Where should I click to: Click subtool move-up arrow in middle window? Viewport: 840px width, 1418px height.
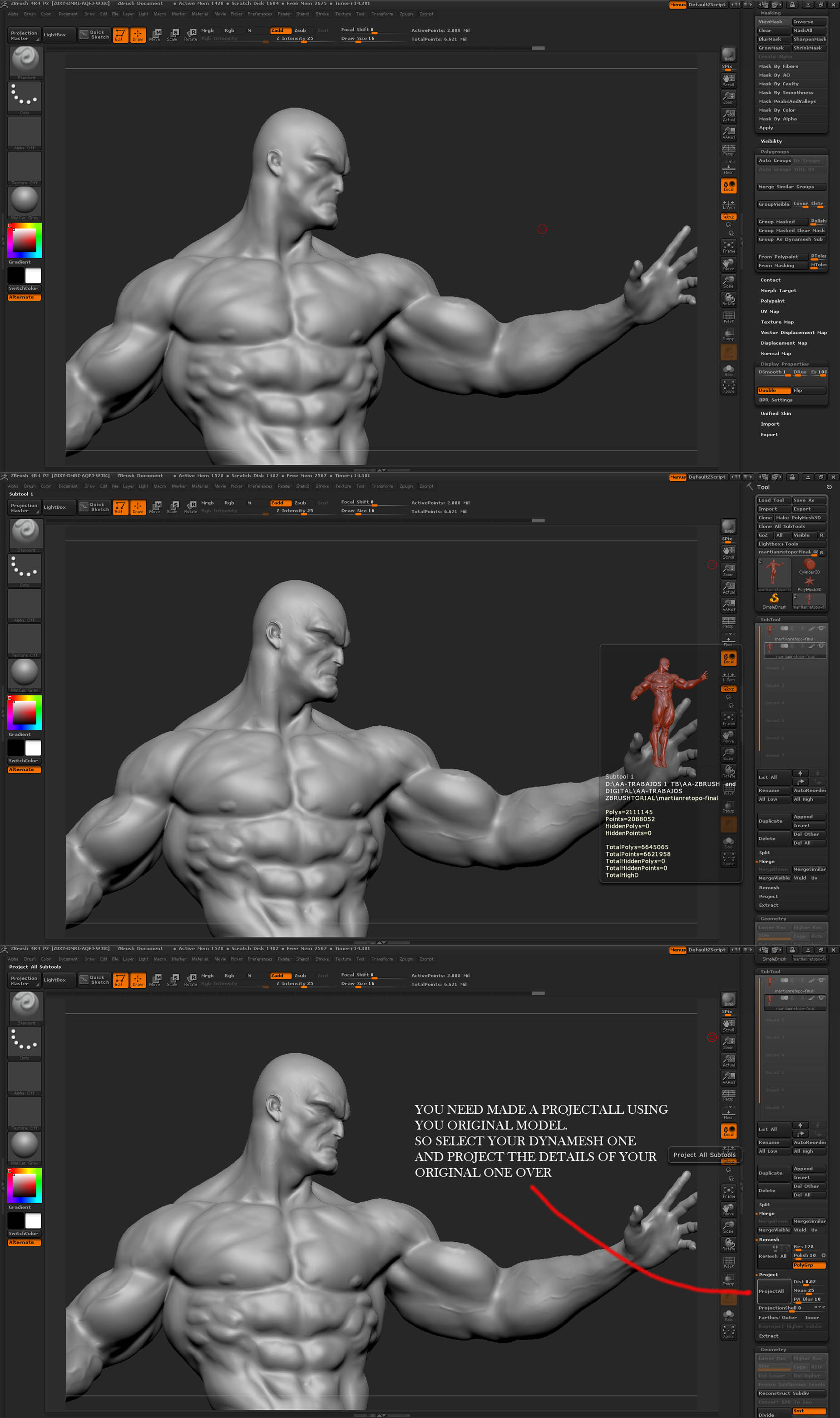(800, 773)
